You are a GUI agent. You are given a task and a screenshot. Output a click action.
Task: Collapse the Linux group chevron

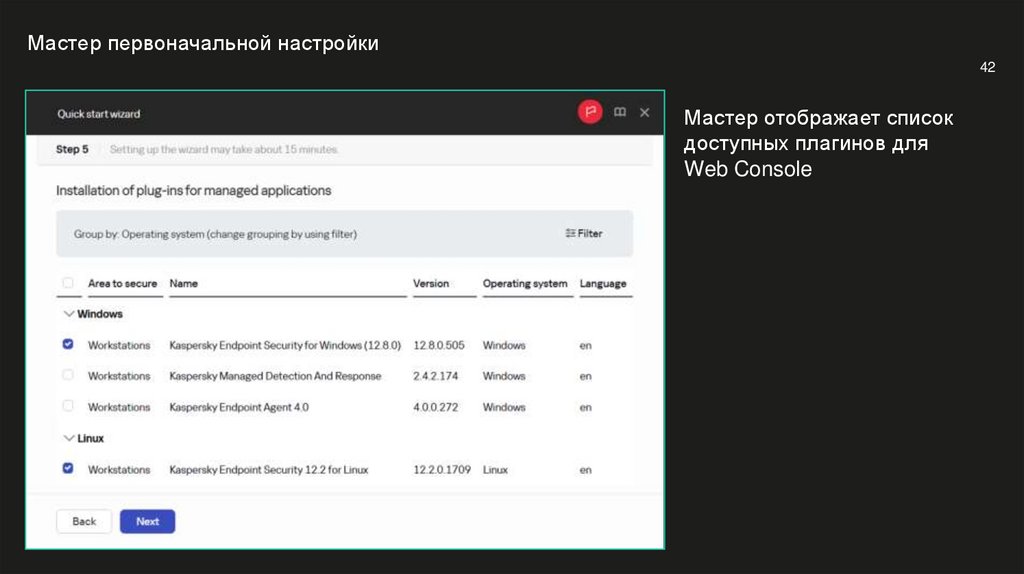68,438
